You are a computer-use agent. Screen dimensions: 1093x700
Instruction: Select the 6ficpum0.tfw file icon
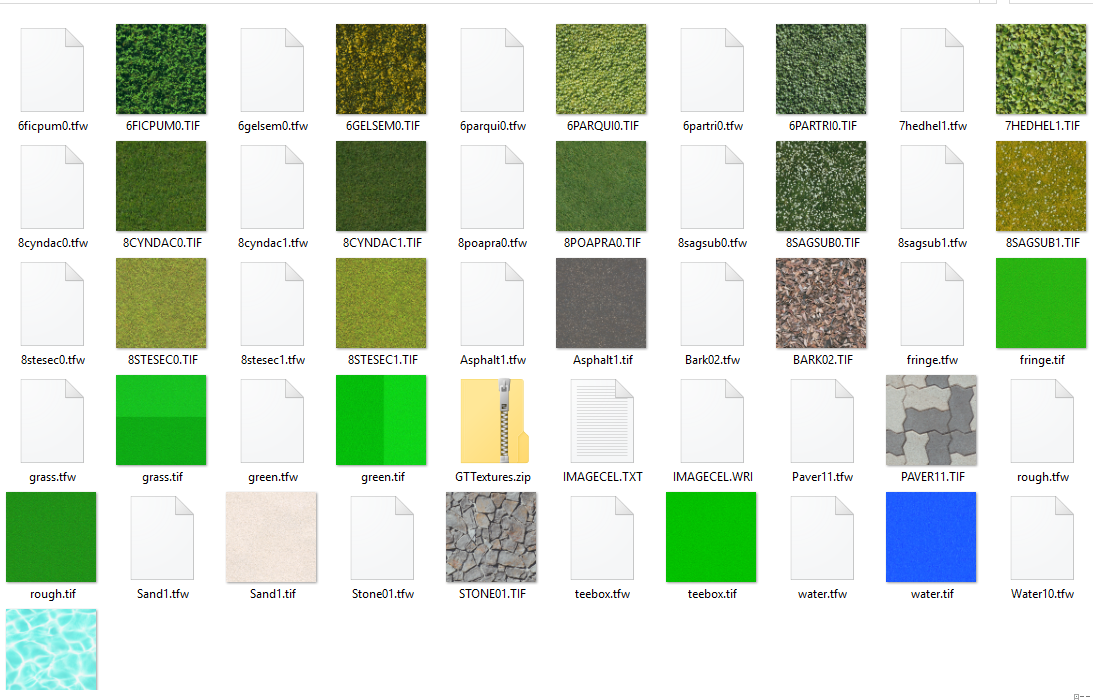[x=51, y=68]
